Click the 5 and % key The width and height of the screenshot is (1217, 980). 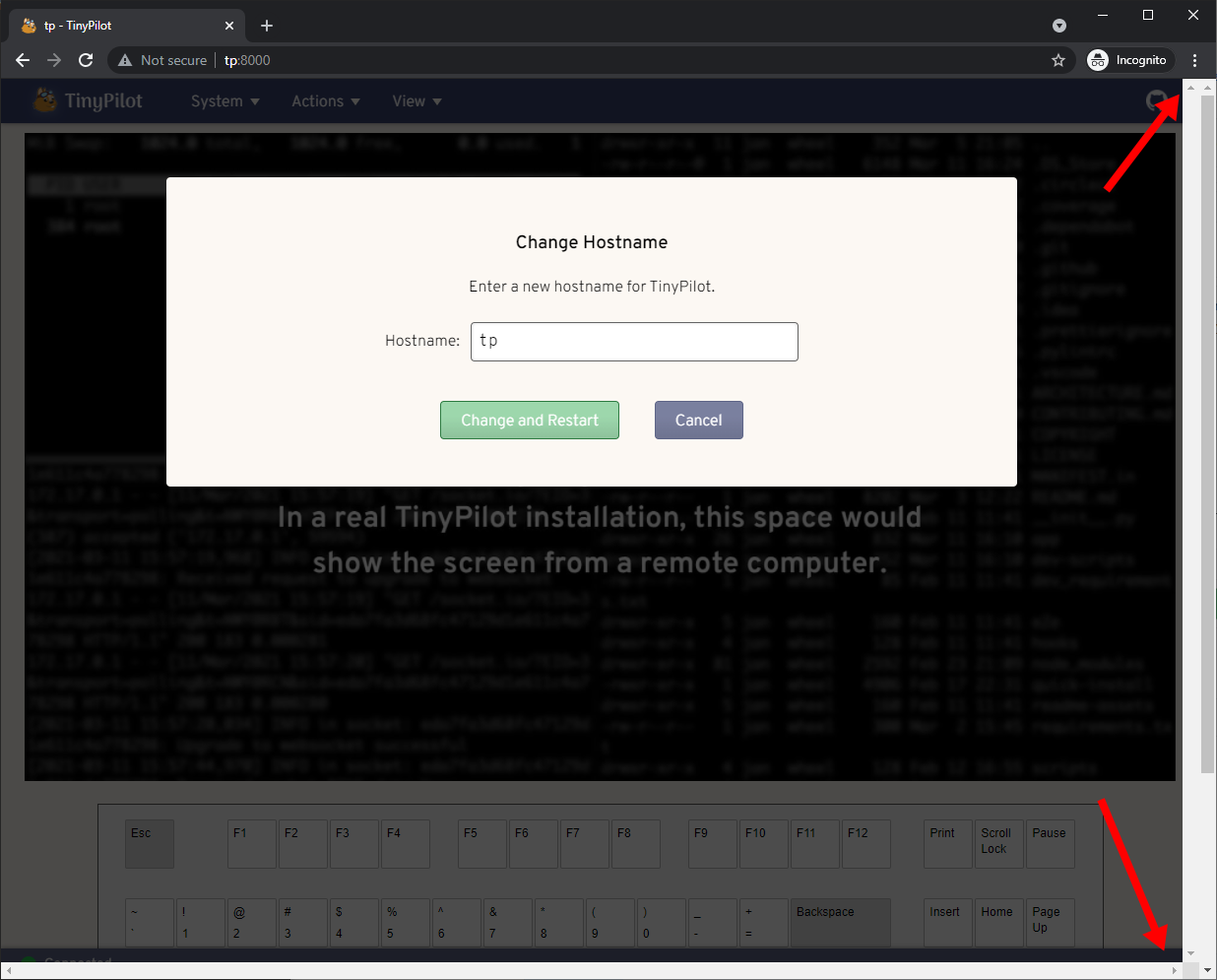click(x=406, y=923)
